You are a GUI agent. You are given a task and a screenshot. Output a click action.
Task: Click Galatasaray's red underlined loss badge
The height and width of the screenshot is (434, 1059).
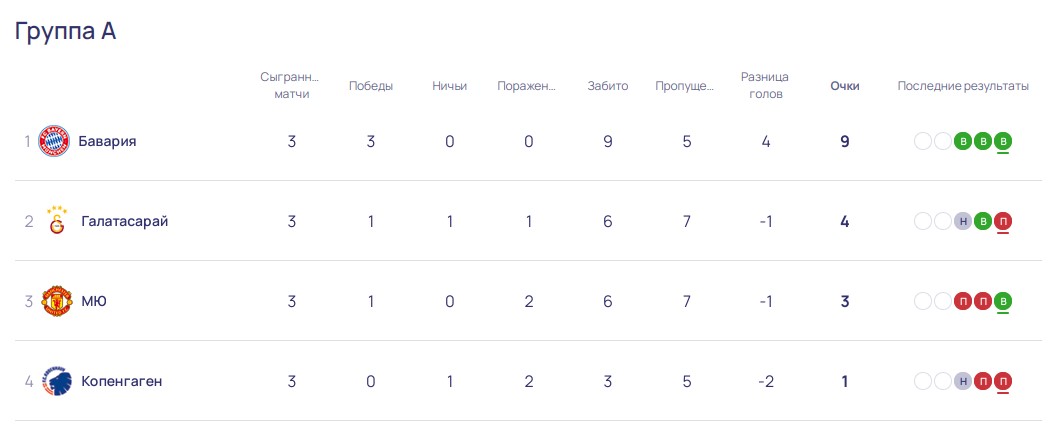click(x=1003, y=221)
